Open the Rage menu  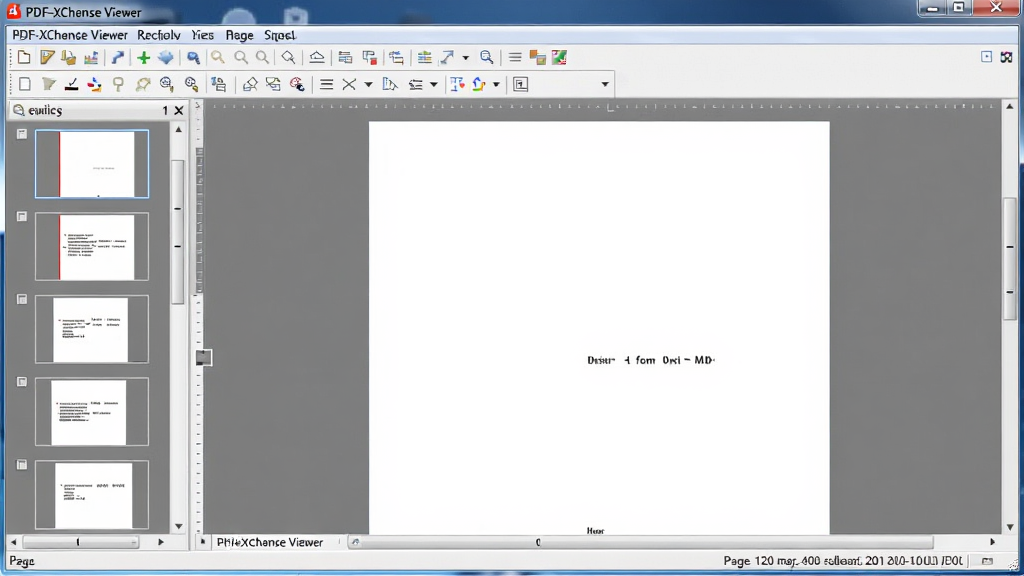239,35
